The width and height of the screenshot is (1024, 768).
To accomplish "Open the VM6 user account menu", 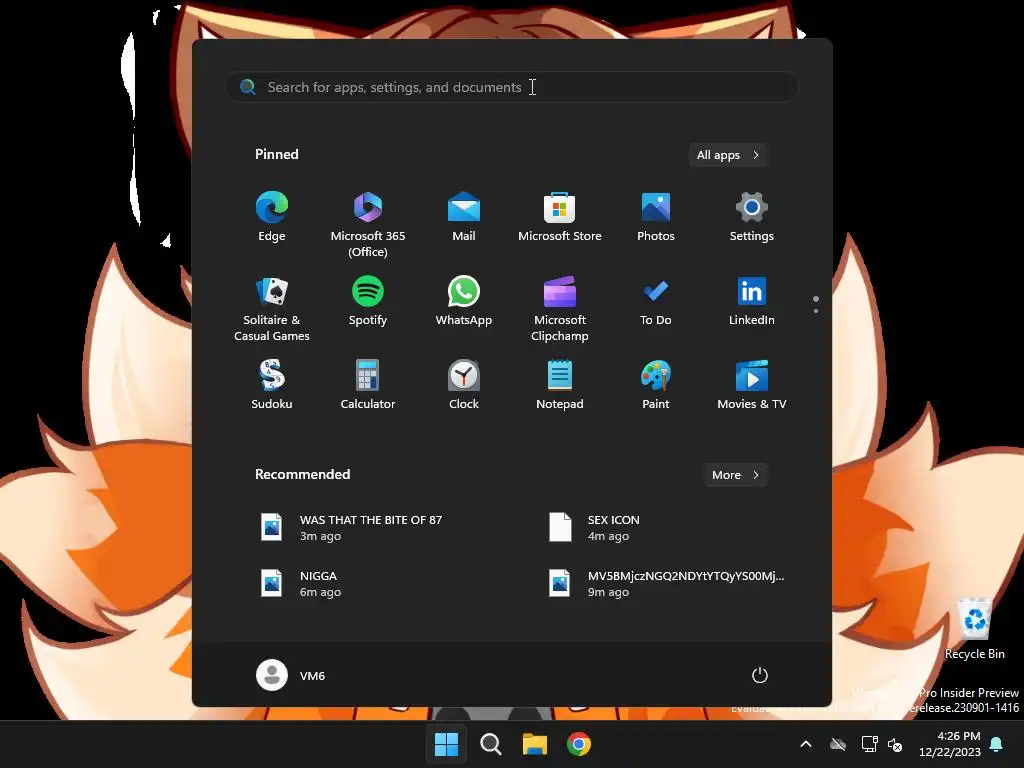I will [291, 675].
